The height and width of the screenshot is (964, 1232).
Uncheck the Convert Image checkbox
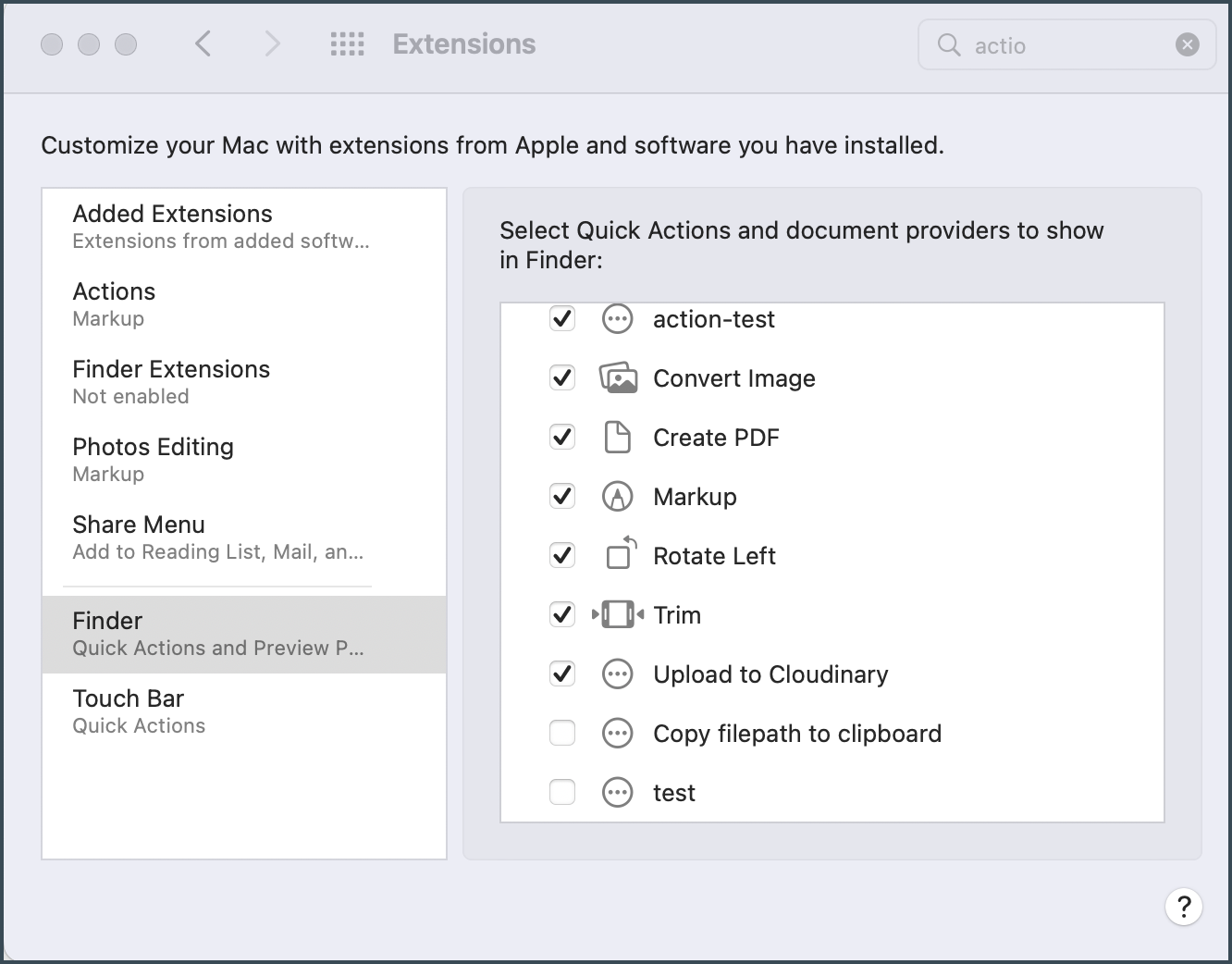[562, 378]
